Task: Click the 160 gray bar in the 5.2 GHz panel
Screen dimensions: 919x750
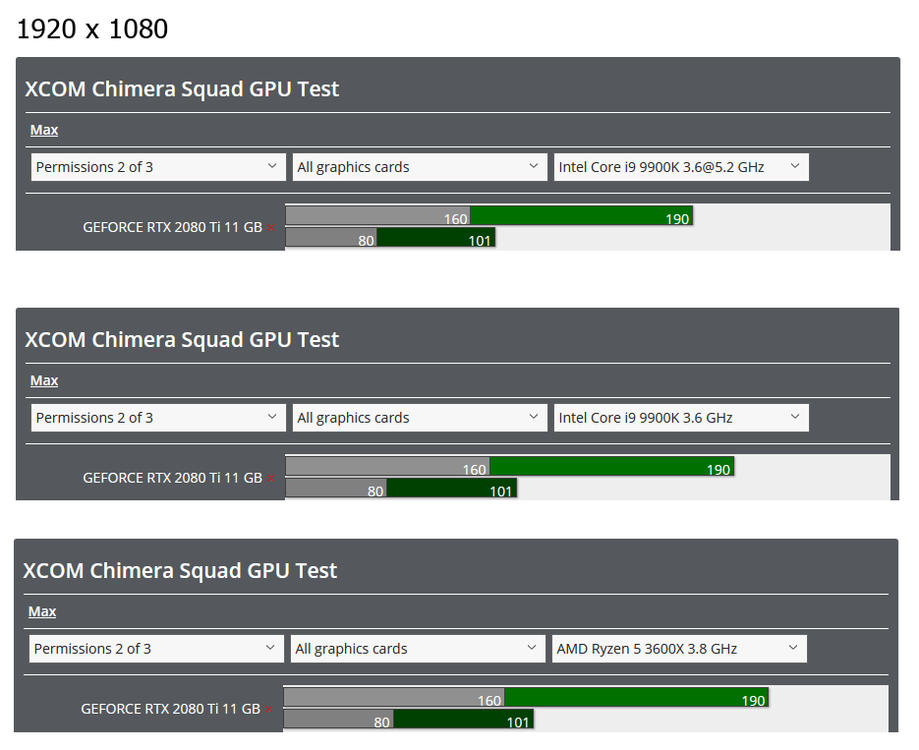Action: click(x=378, y=216)
